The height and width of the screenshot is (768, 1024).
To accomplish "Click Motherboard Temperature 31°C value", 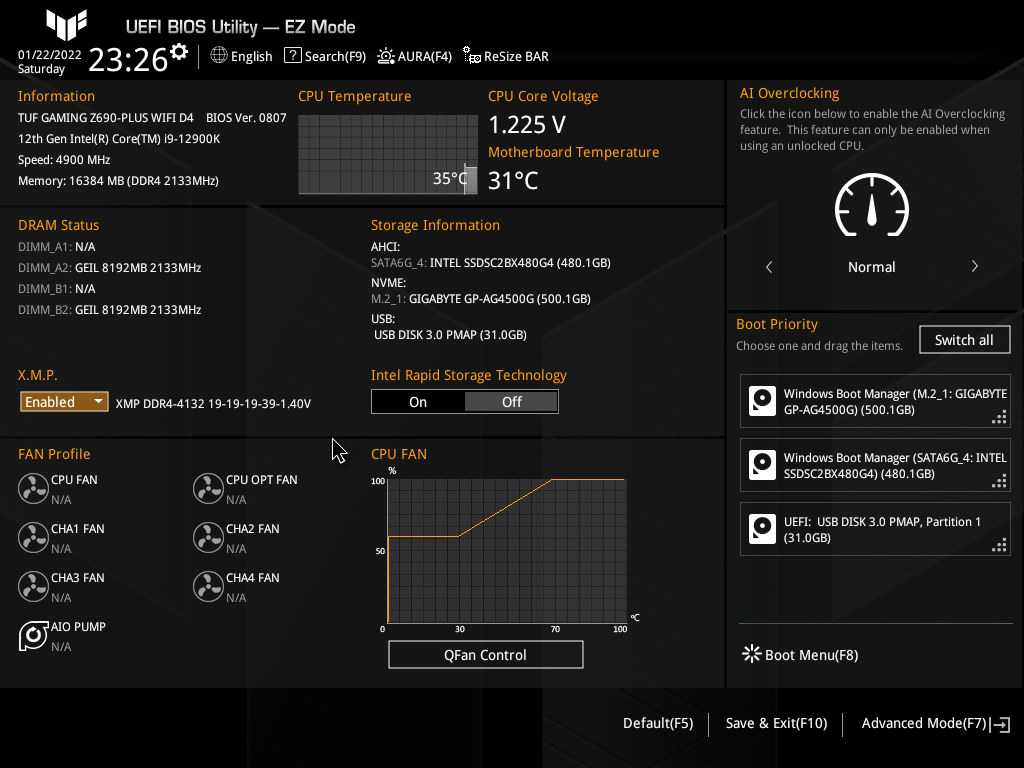I will coord(513,180).
